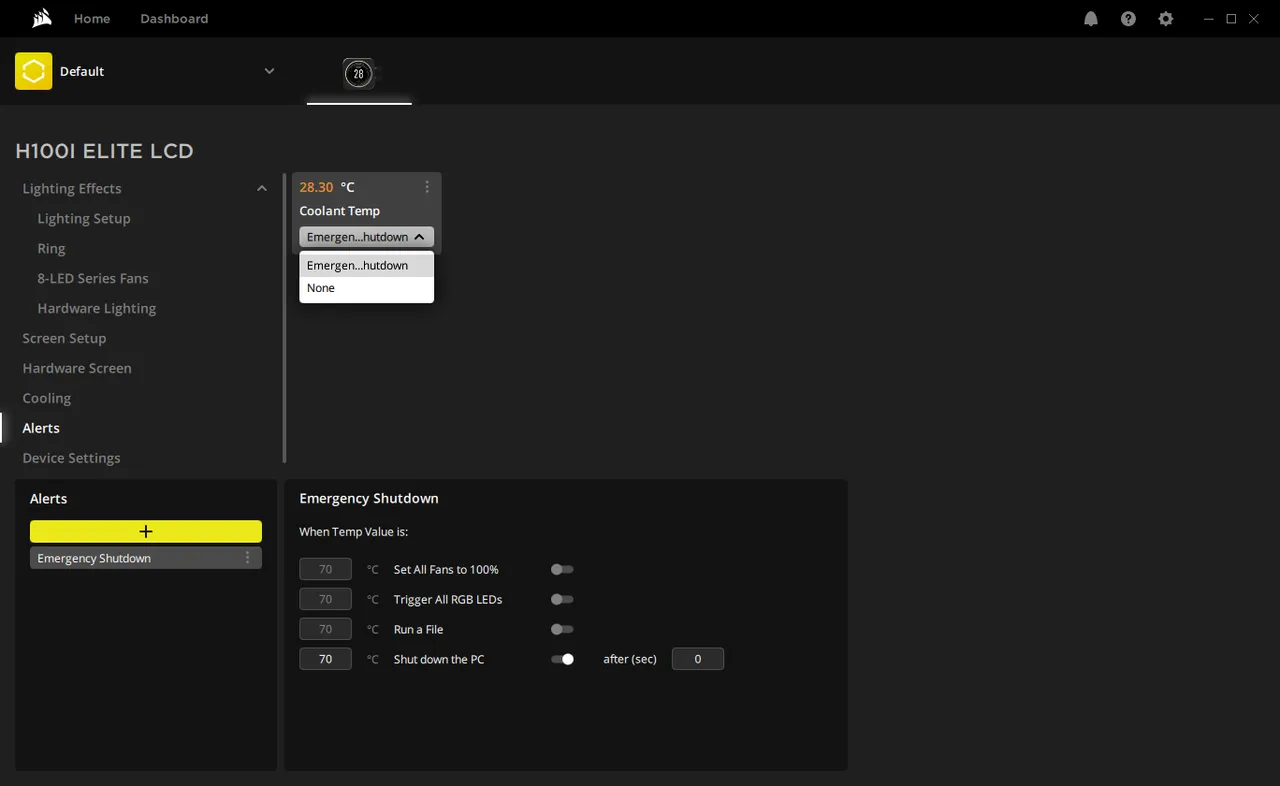Click the 28.30 coolant temperature reading
Image resolution: width=1280 pixels, height=786 pixels.
point(317,187)
